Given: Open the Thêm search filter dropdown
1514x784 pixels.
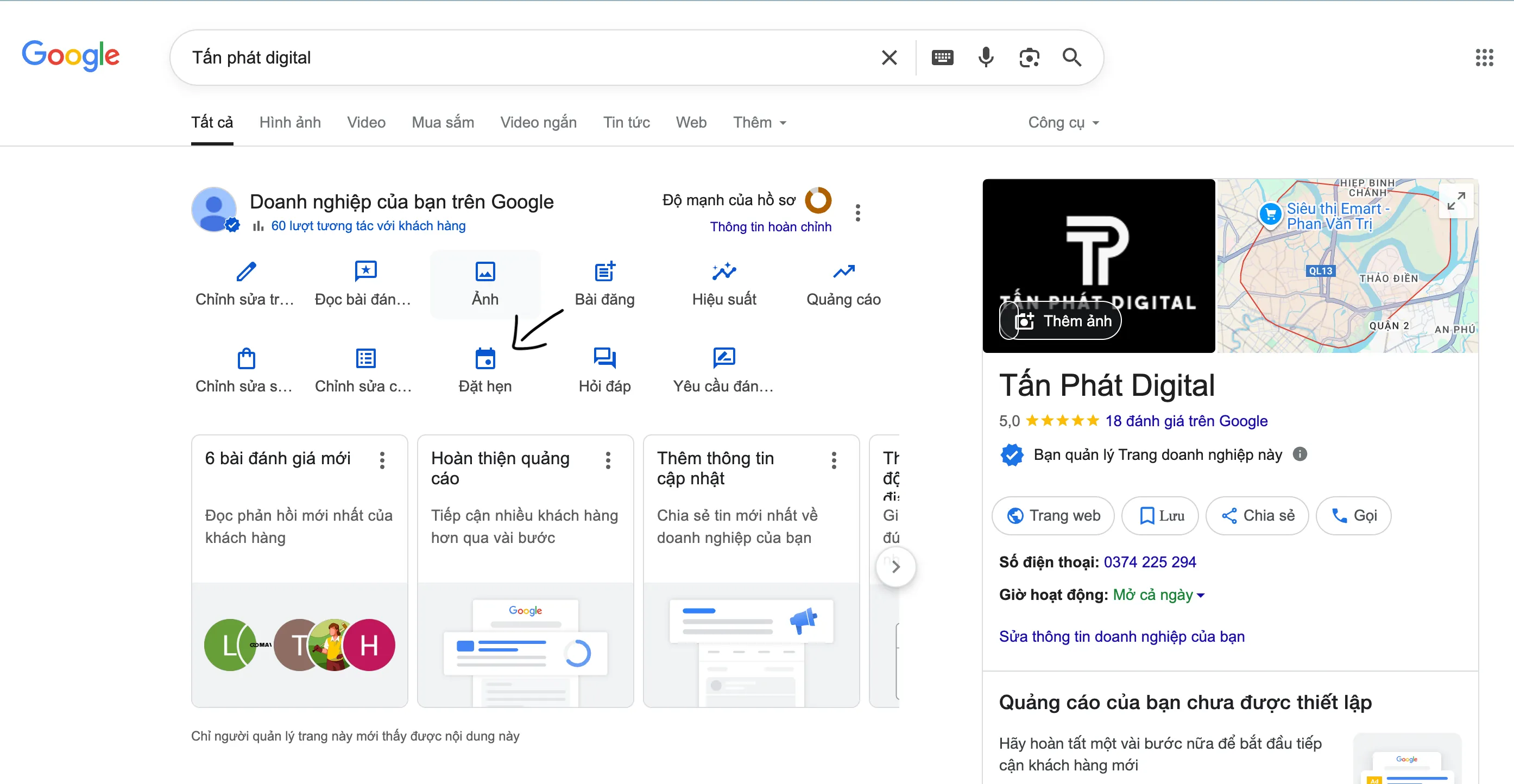Looking at the screenshot, I should click(x=759, y=122).
